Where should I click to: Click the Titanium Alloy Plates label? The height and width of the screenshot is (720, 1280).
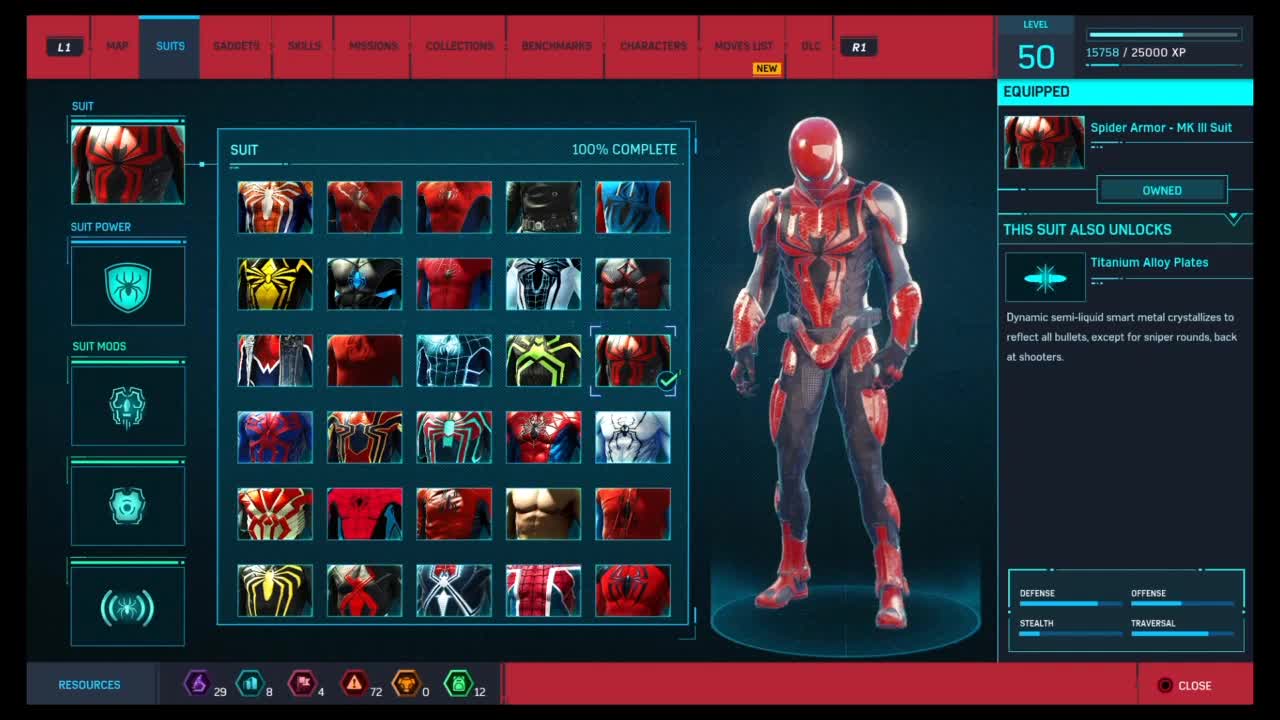(1149, 262)
